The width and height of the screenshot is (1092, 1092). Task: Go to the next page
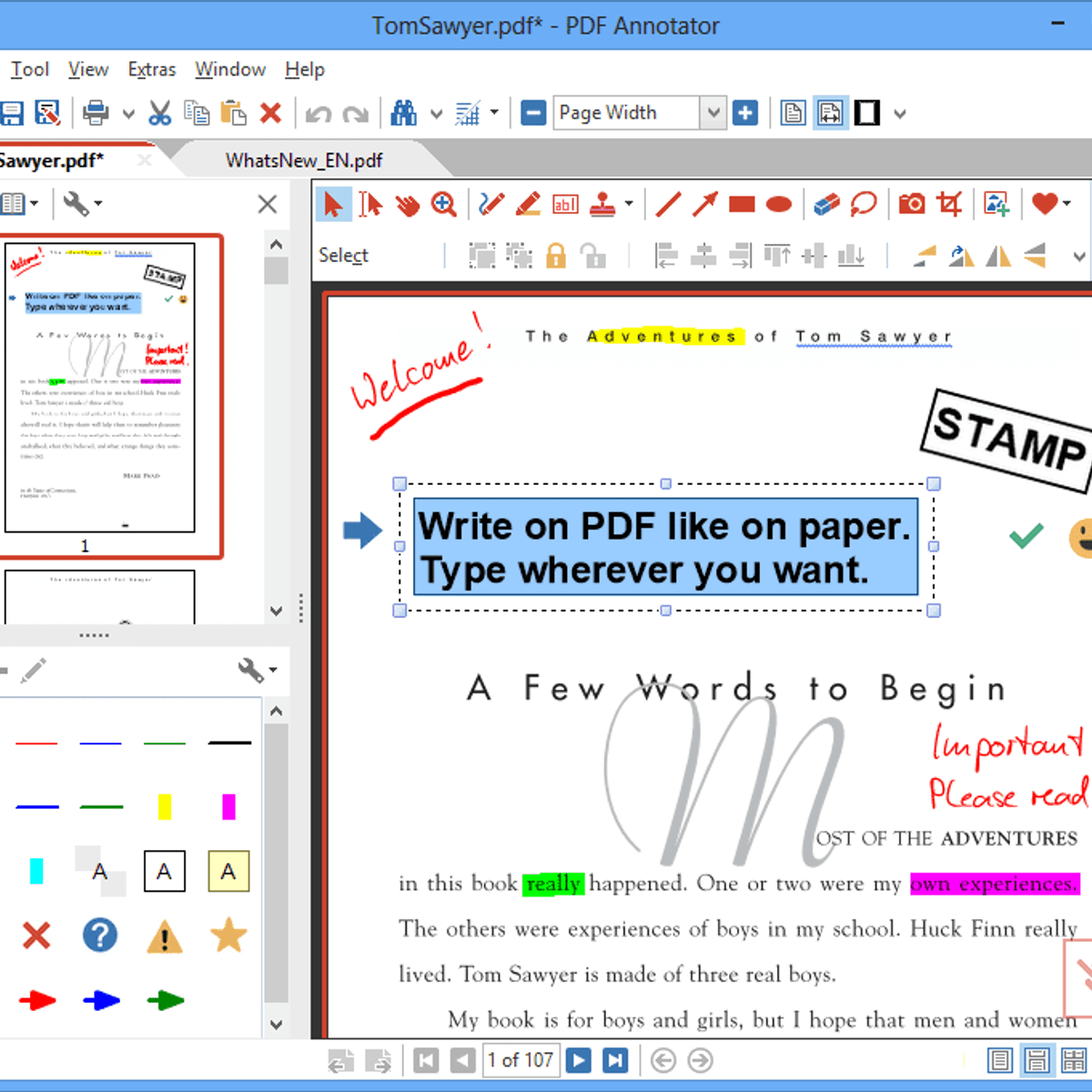click(578, 1060)
